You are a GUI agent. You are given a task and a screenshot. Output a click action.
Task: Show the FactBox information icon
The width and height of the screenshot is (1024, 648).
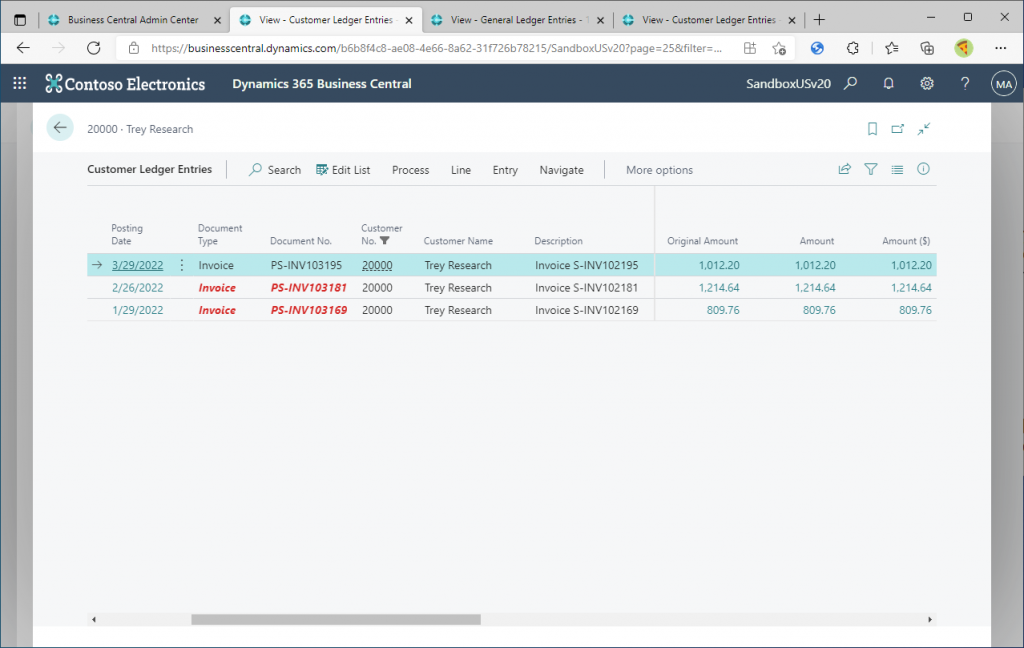click(923, 169)
